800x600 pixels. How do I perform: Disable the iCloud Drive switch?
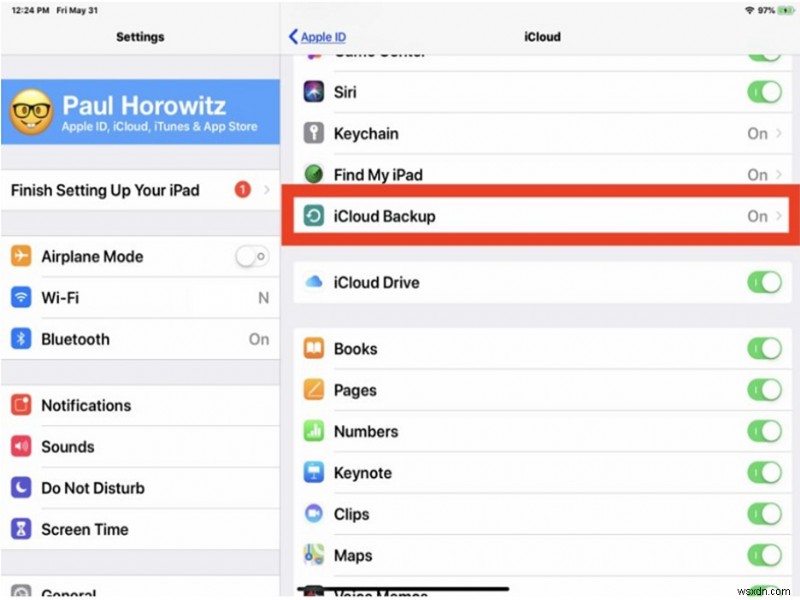pos(764,282)
